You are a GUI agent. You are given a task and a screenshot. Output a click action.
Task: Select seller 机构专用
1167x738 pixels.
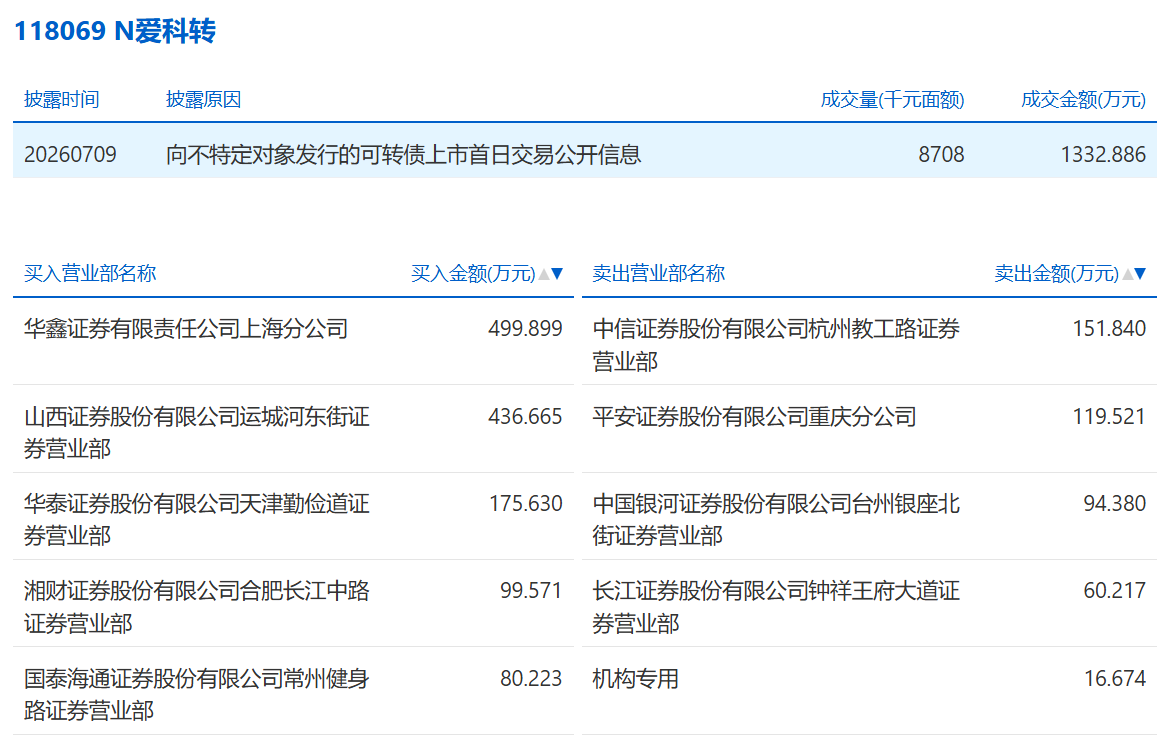(x=636, y=678)
